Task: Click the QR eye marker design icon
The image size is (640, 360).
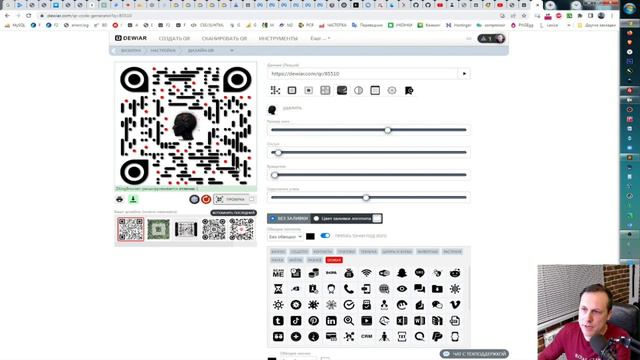Action: tap(309, 91)
